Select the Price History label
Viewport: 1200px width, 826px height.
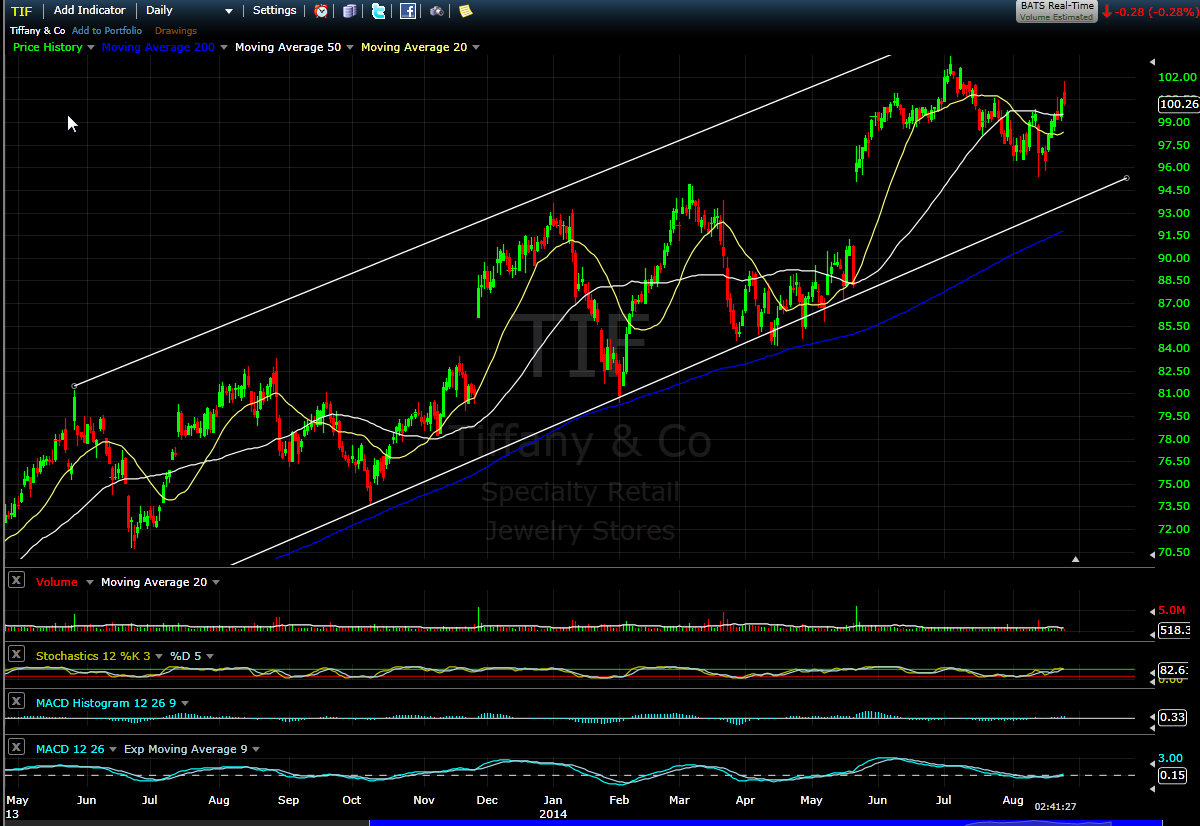pos(48,47)
